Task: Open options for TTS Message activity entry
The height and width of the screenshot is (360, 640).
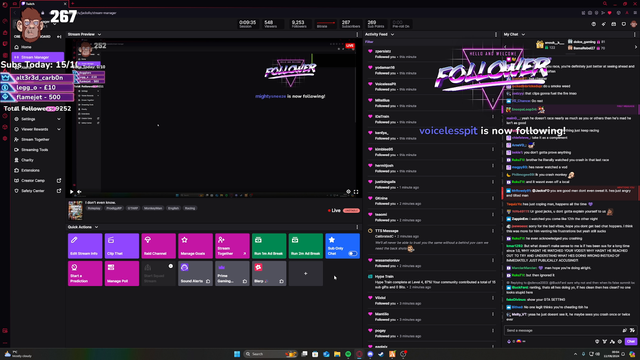Action: [493, 231]
